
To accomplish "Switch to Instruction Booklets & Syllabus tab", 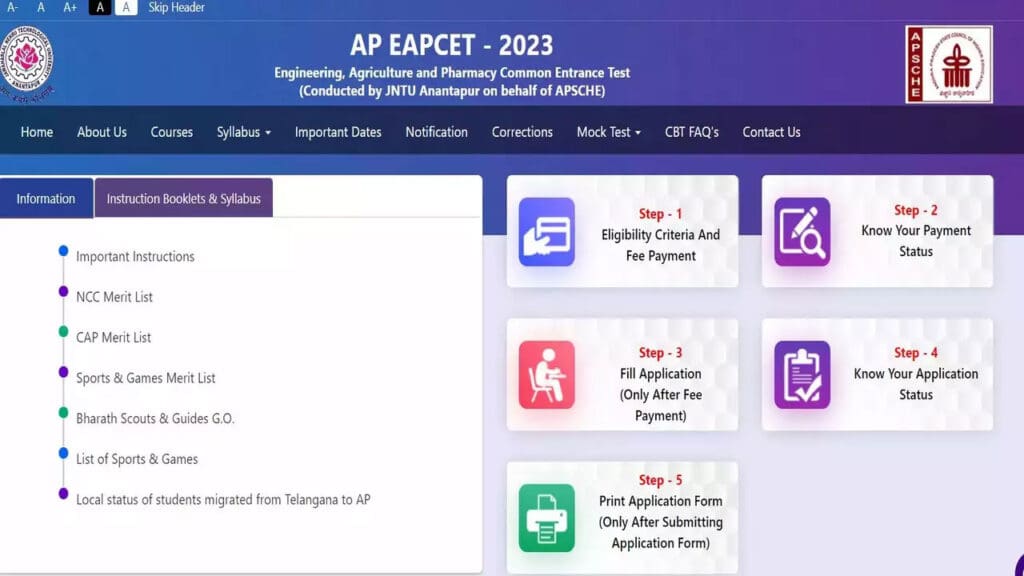I will tap(184, 198).
